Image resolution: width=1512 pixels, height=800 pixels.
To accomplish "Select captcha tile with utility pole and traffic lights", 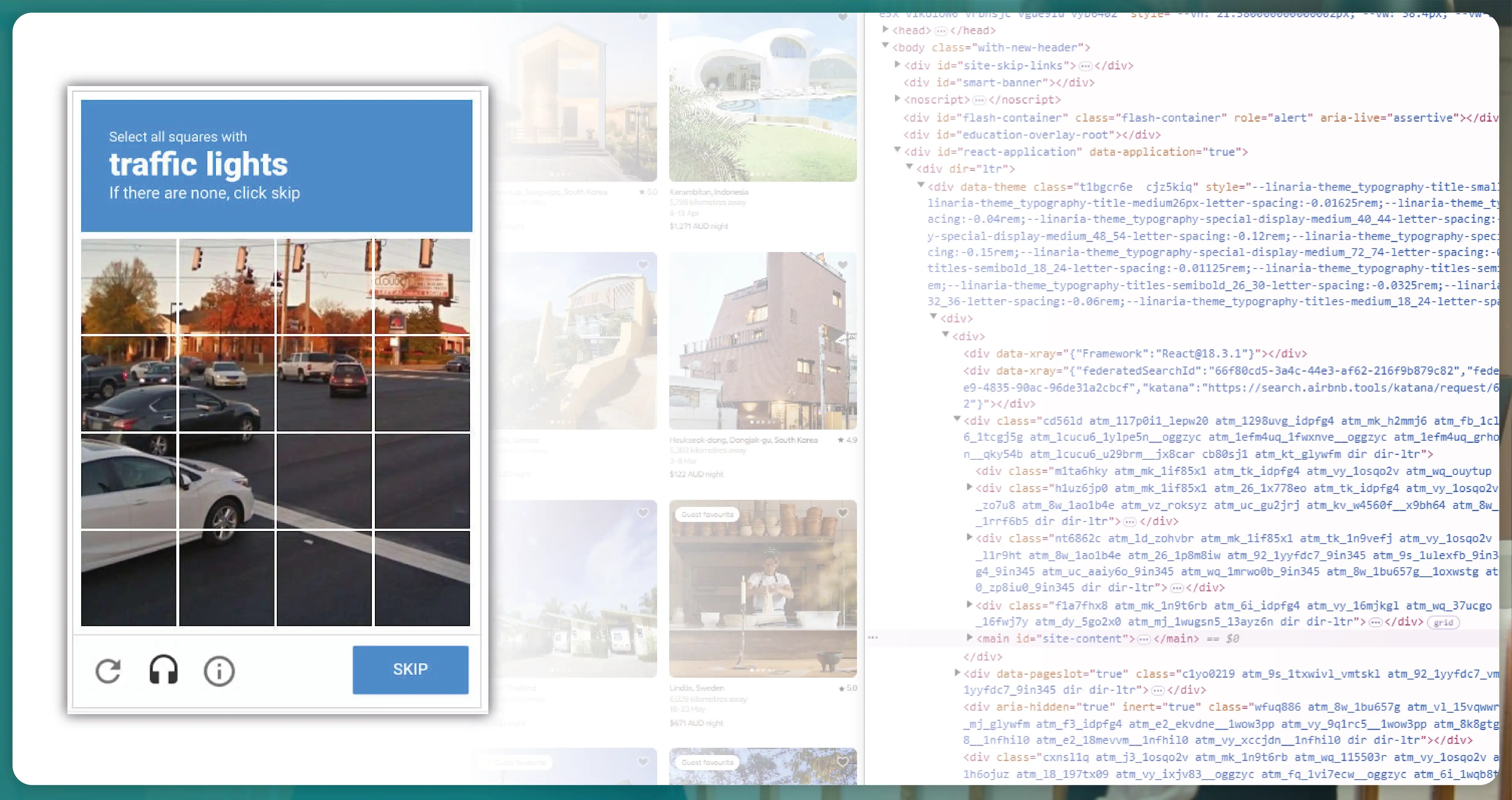I will point(324,286).
